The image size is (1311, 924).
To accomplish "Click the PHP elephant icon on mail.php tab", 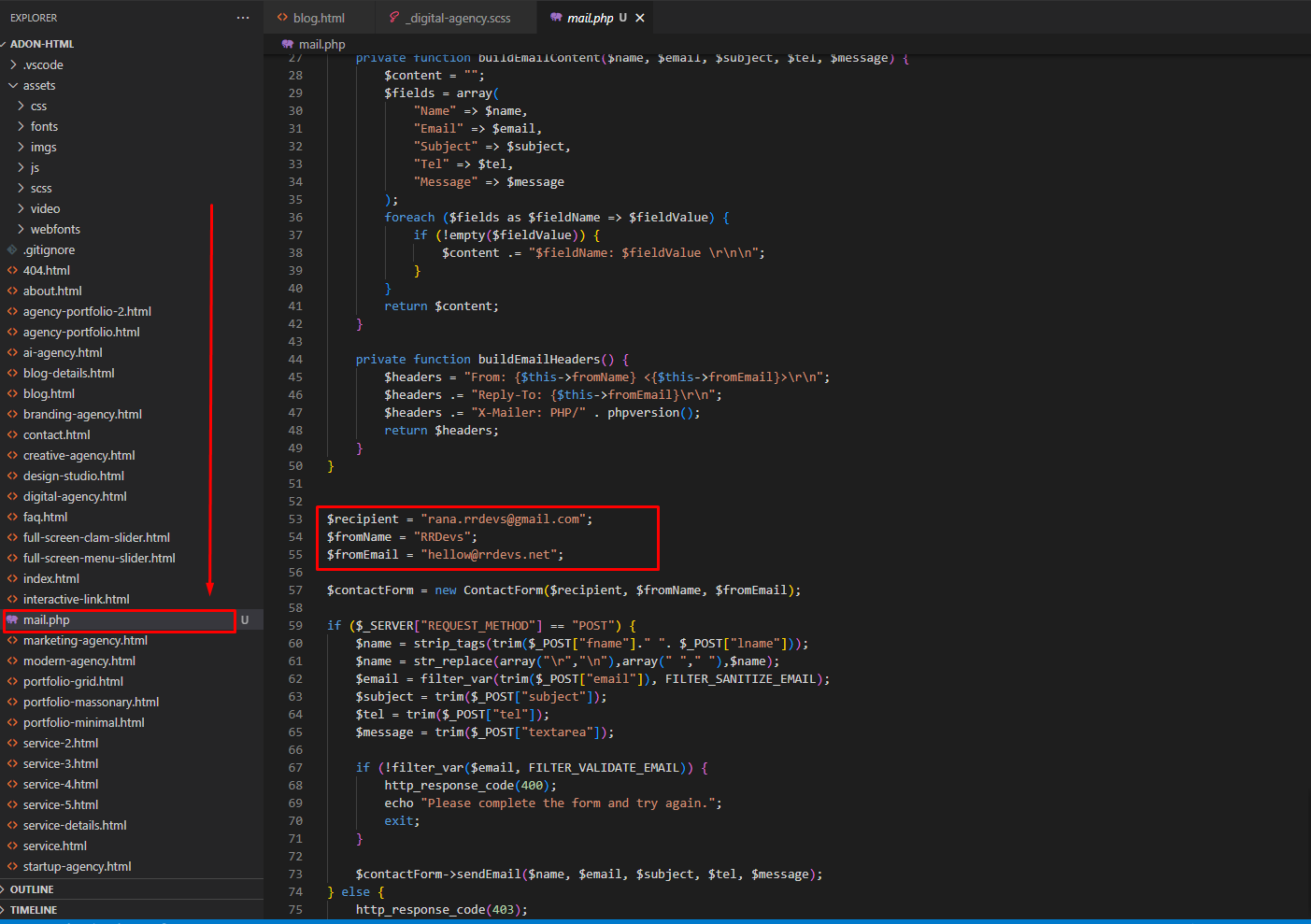I will point(556,18).
